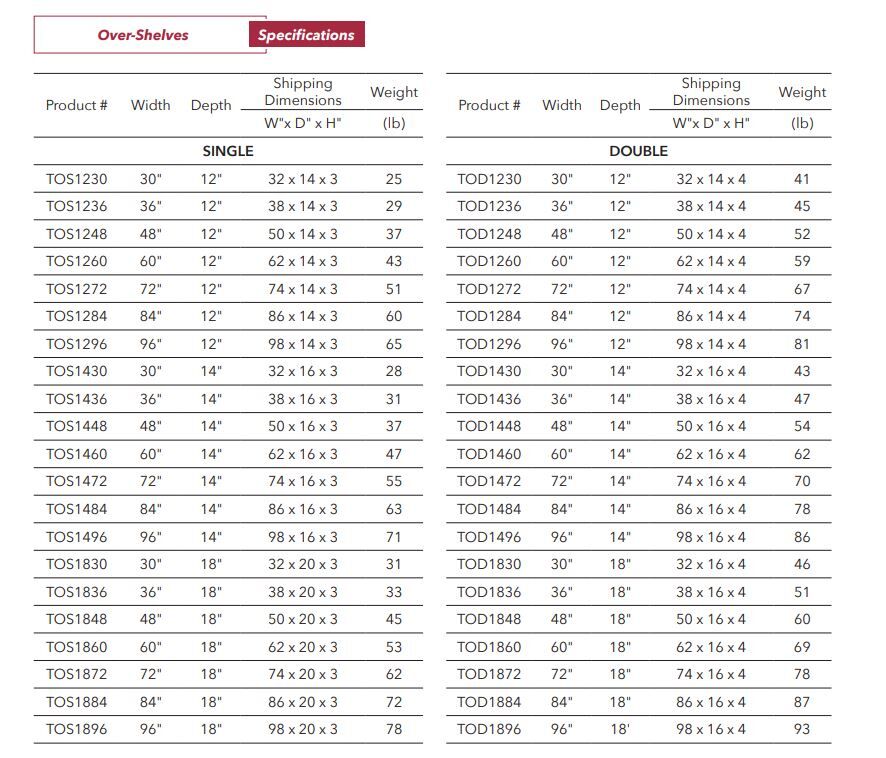
Task: Select the Over-Shelves tab
Action: coord(143,35)
